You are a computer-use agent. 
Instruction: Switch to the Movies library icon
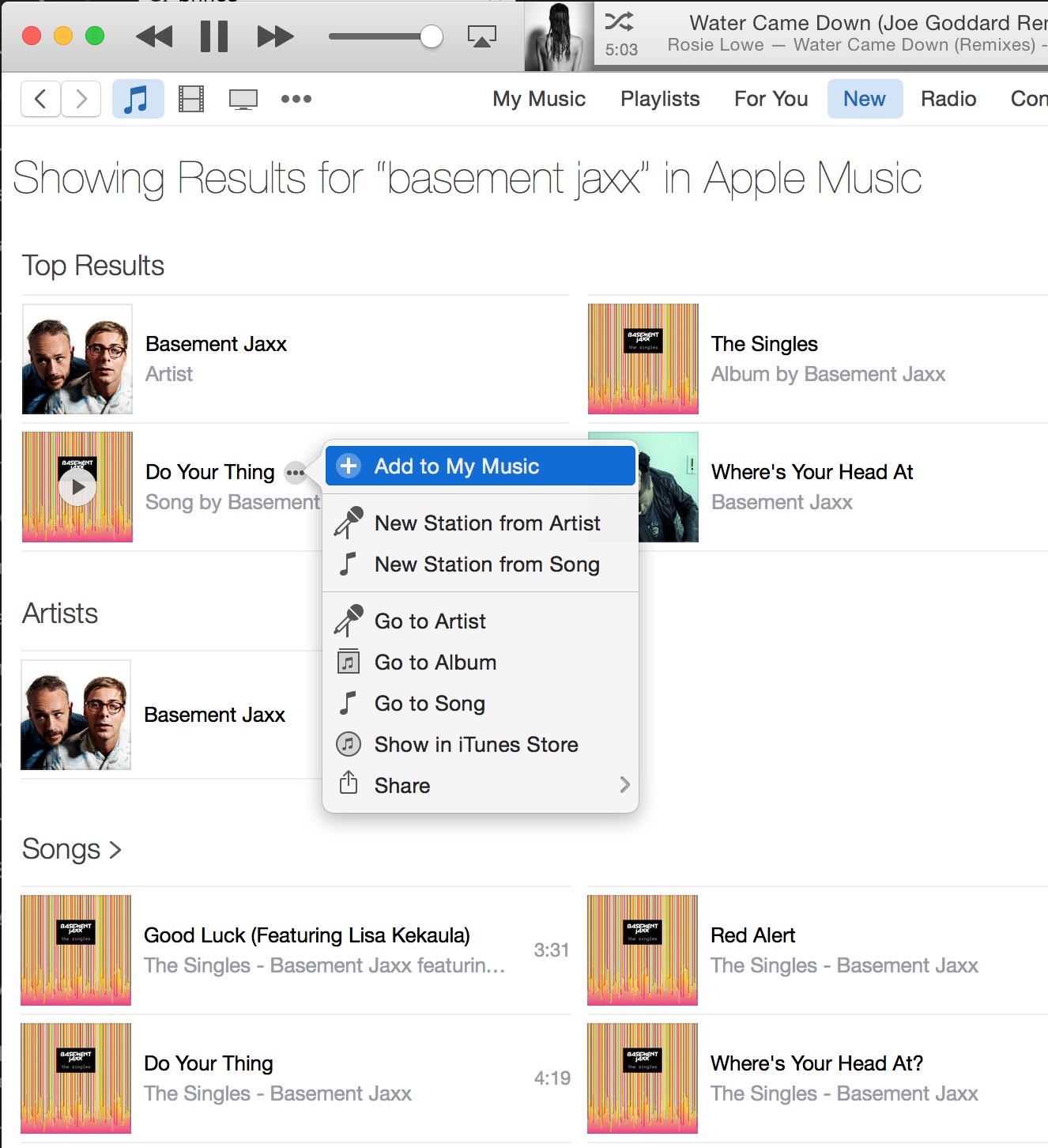point(191,99)
